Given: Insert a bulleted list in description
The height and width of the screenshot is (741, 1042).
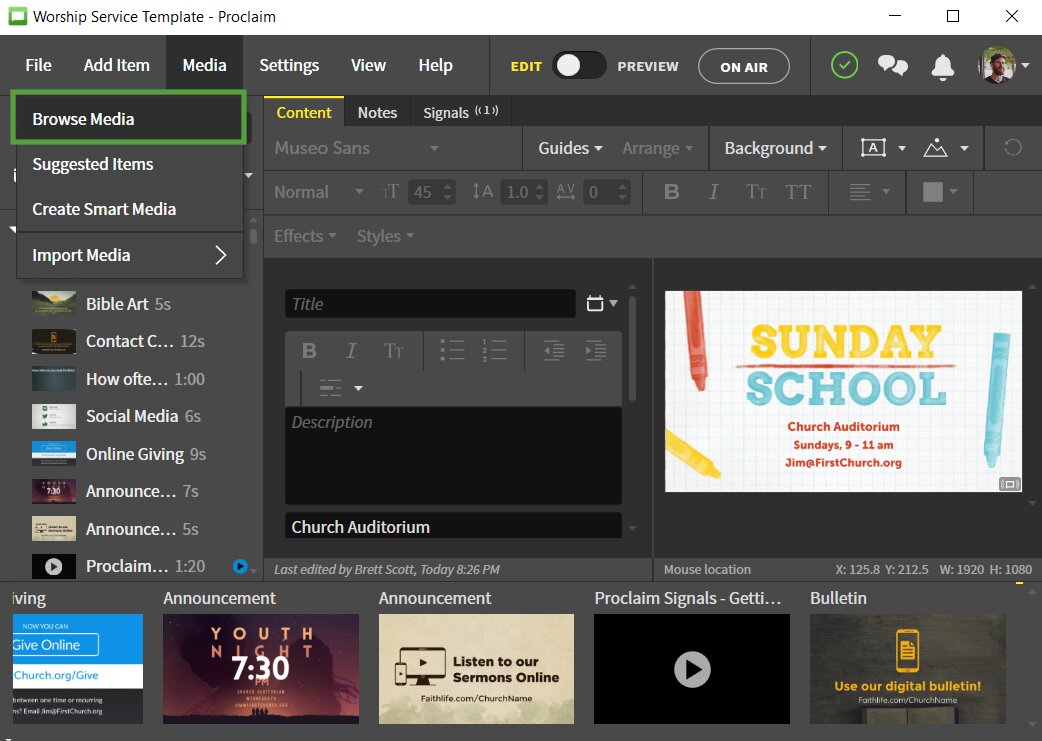Looking at the screenshot, I should coord(452,350).
